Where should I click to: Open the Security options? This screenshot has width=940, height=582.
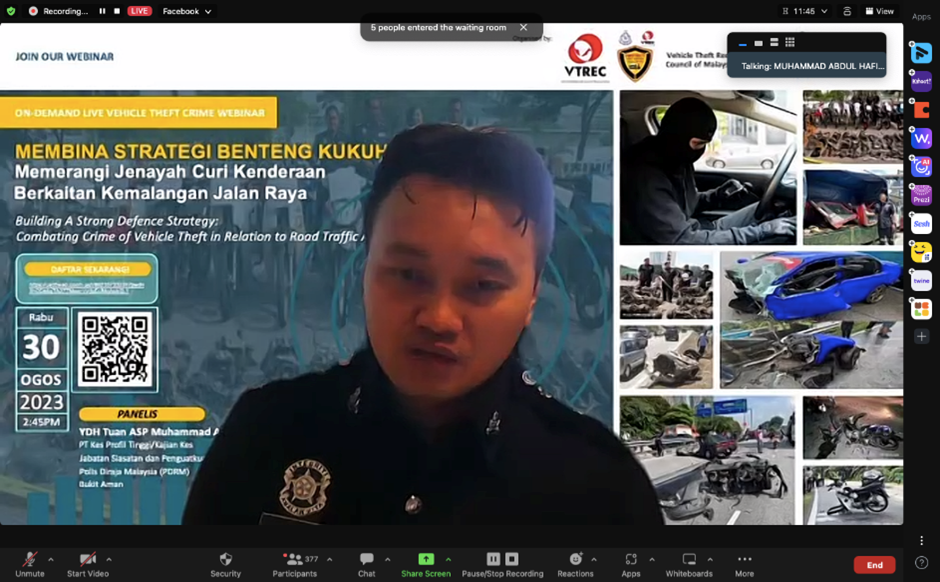click(225, 564)
